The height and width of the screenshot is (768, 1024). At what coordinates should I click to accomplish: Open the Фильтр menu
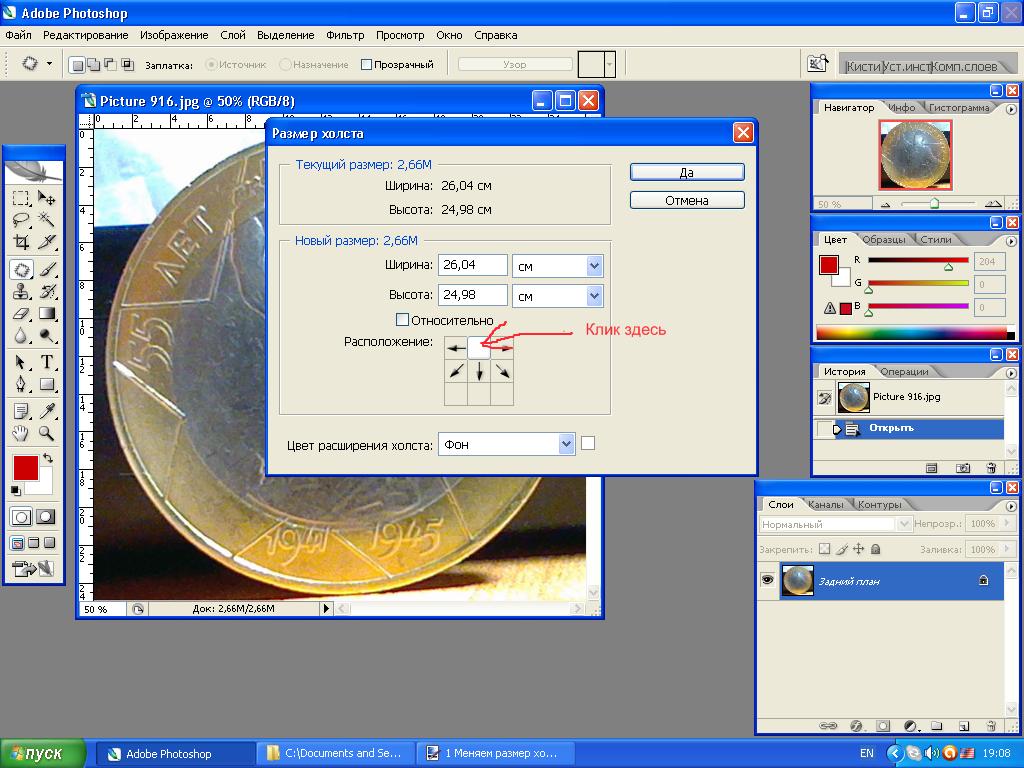pyautogui.click(x=344, y=35)
